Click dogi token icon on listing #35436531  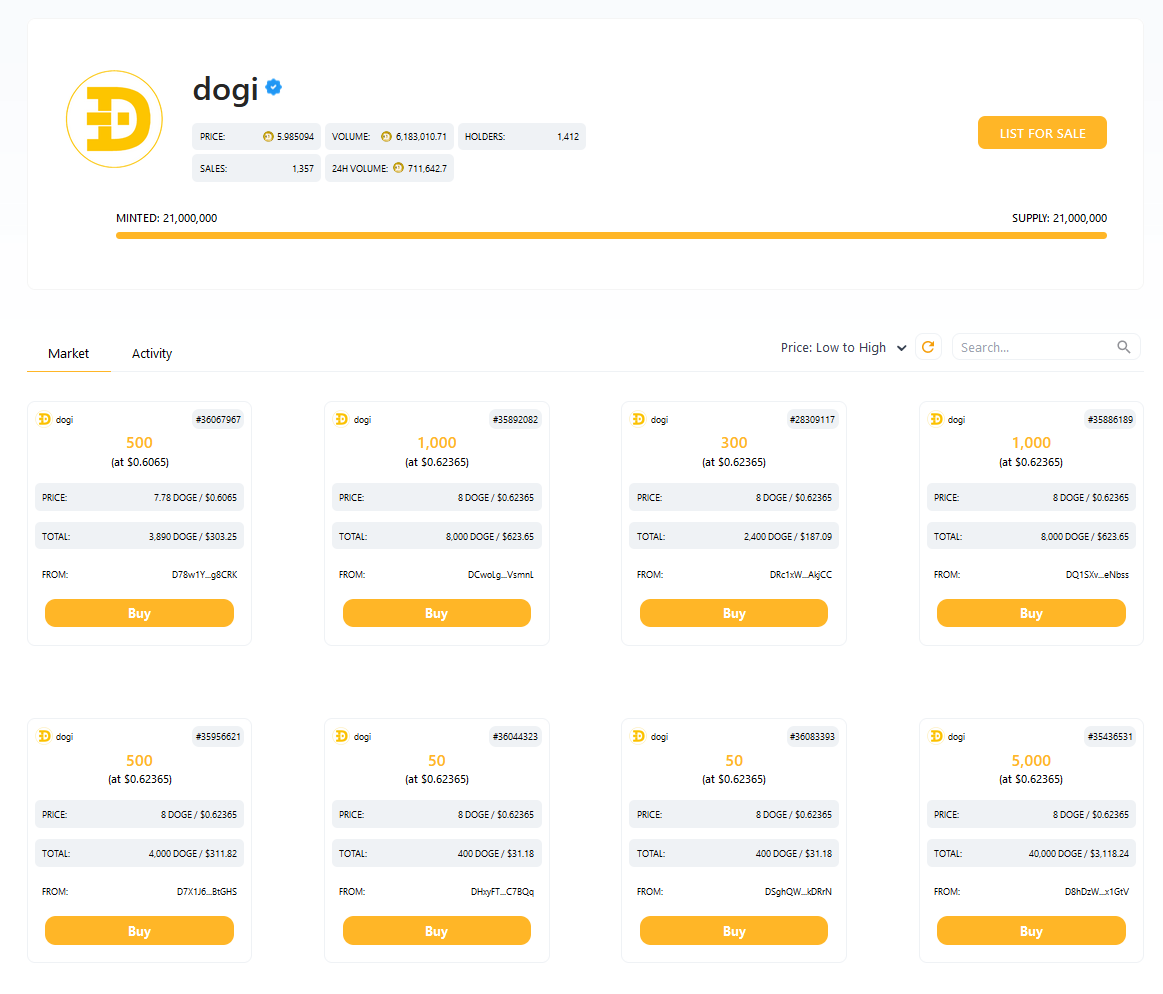pyautogui.click(x=936, y=737)
